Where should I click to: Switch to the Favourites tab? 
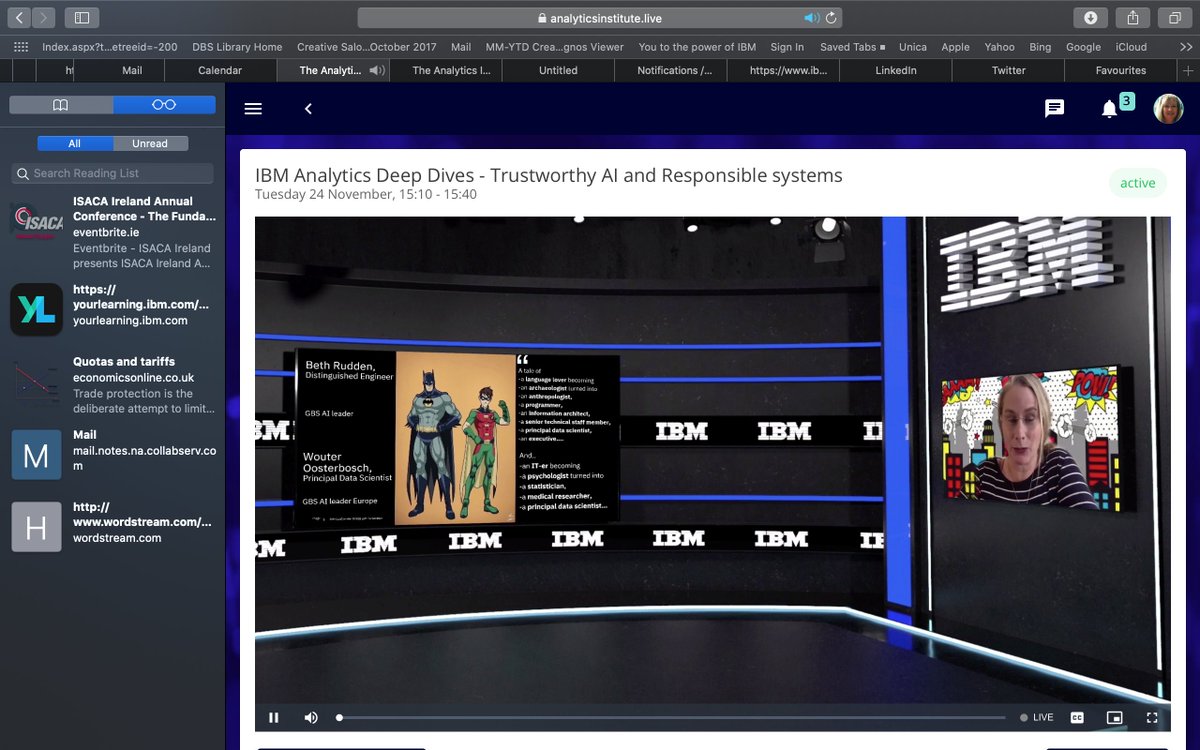(1121, 70)
